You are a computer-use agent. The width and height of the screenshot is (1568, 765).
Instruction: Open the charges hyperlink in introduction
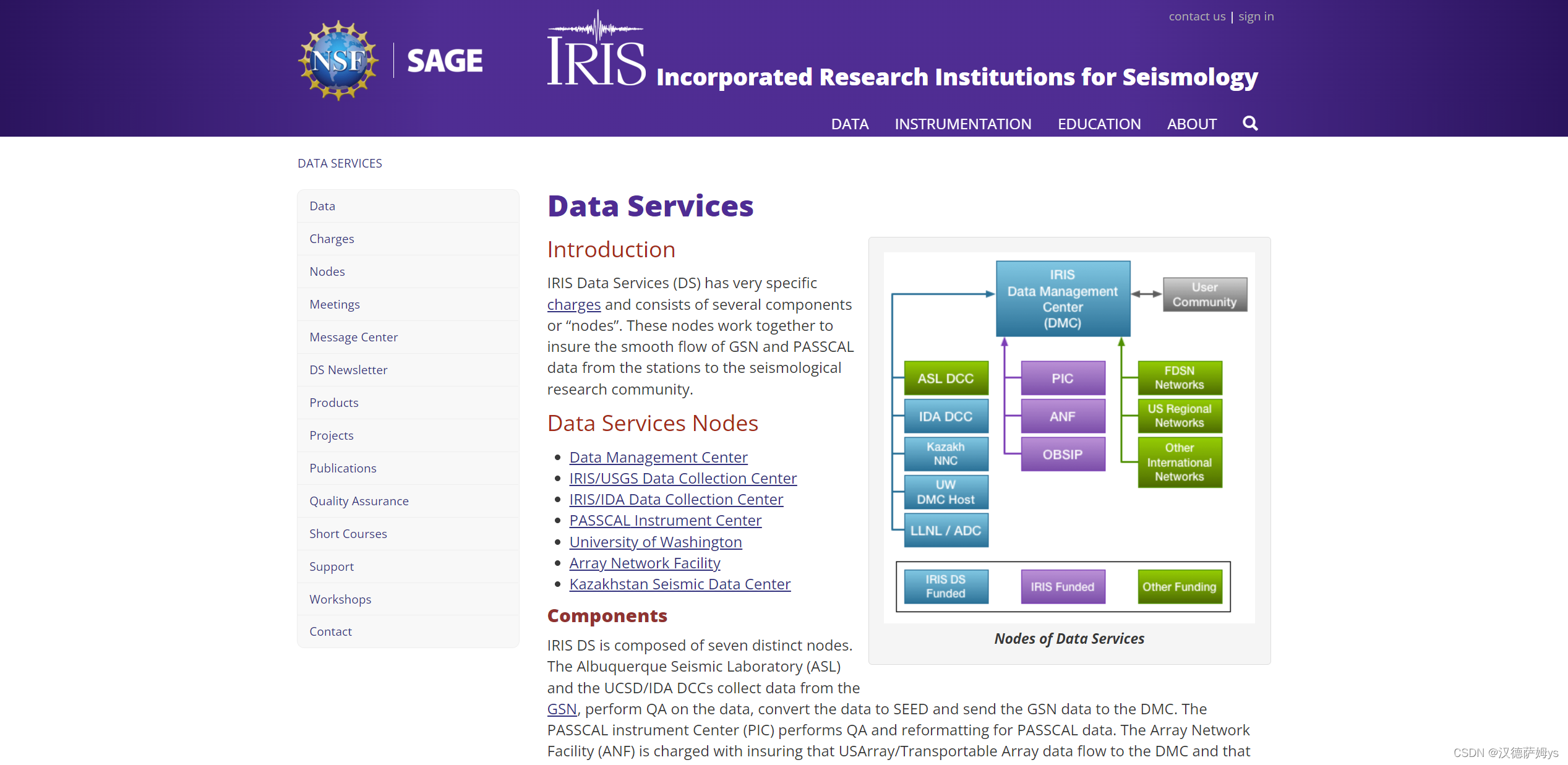pos(573,305)
